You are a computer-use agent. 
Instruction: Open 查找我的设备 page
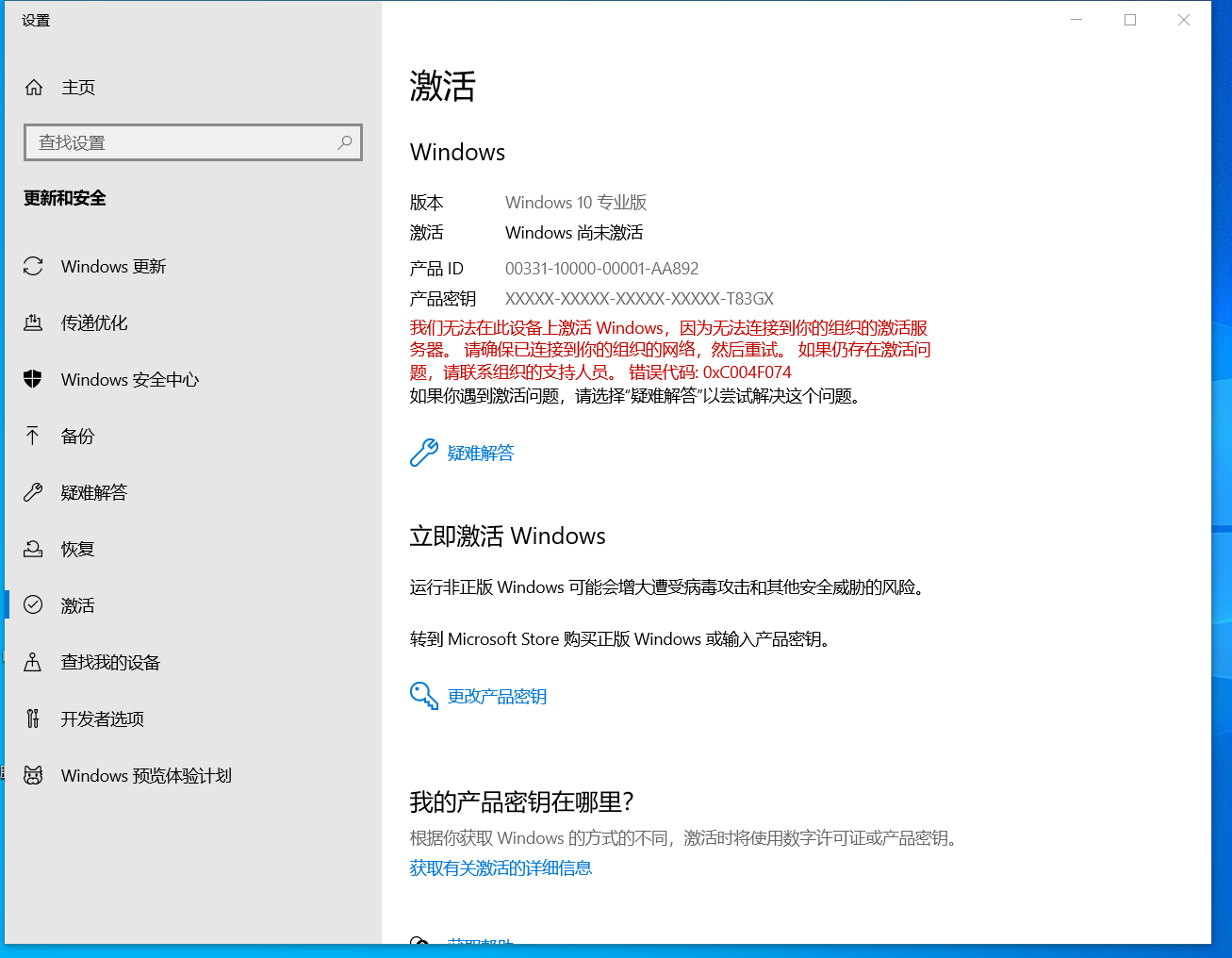[193, 662]
